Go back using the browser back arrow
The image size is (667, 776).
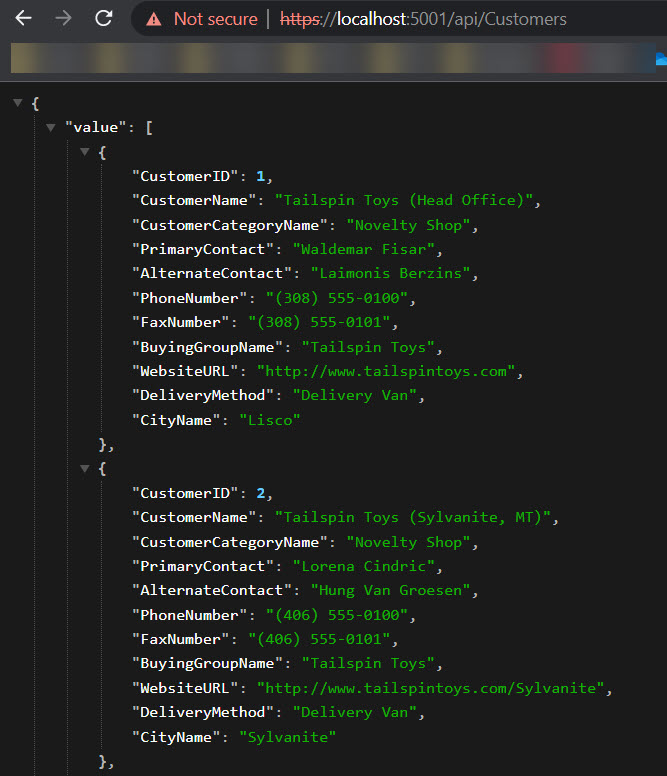pos(23,19)
